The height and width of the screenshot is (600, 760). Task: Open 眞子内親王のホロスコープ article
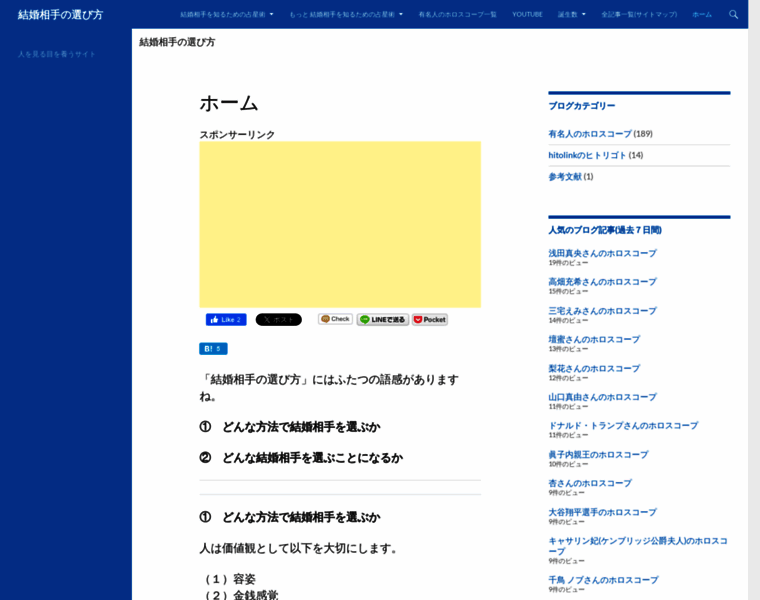[x=598, y=455]
